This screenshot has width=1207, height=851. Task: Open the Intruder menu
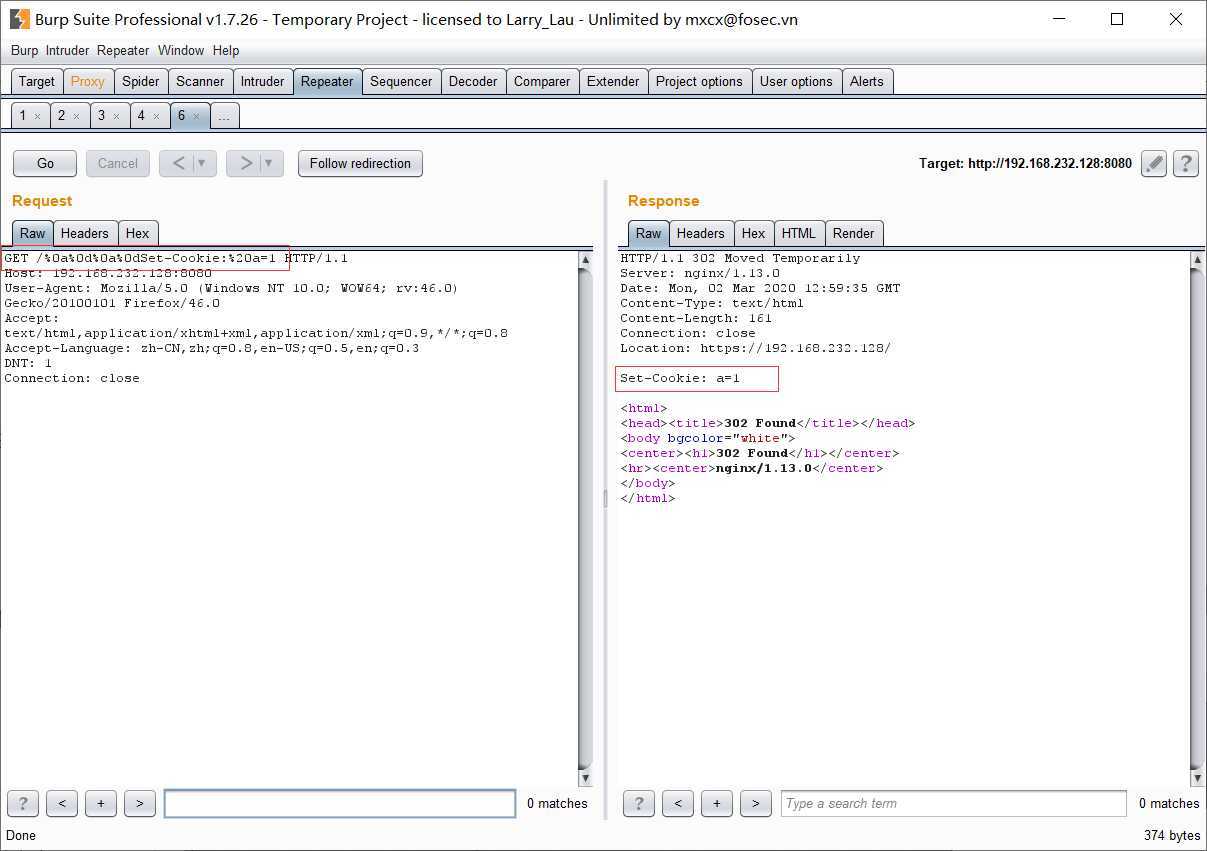point(67,50)
